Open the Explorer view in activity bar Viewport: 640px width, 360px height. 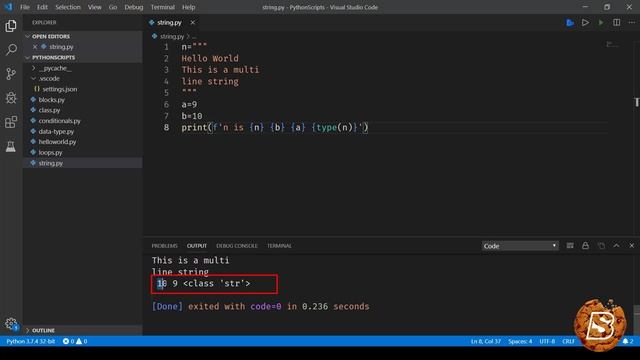pos(11,26)
